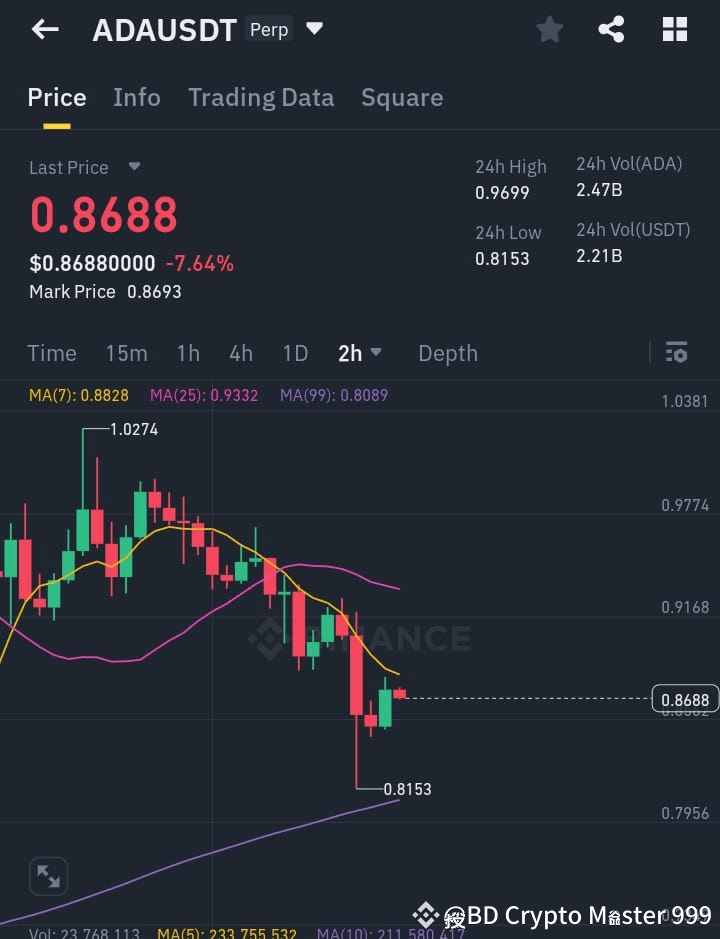The image size is (720, 939).
Task: Expand chart to fullscreen via bottom-left icon
Action: (x=48, y=876)
